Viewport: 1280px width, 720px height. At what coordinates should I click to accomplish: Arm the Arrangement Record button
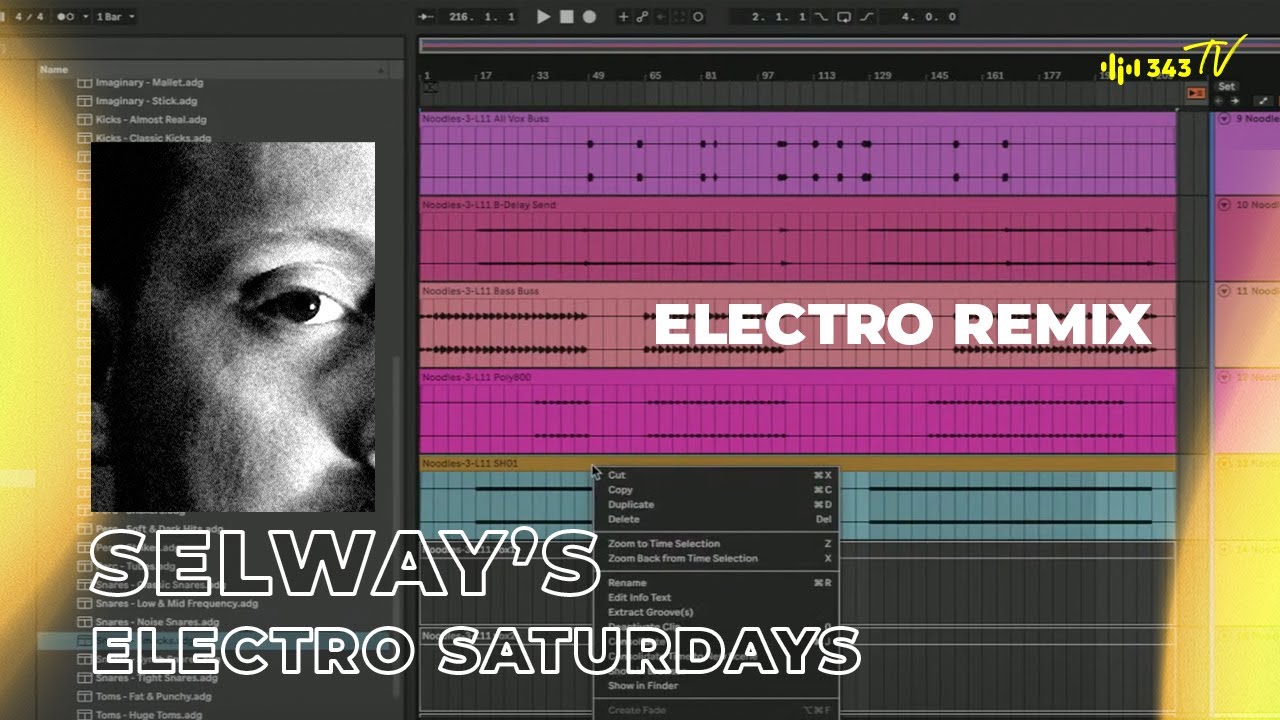tap(589, 16)
